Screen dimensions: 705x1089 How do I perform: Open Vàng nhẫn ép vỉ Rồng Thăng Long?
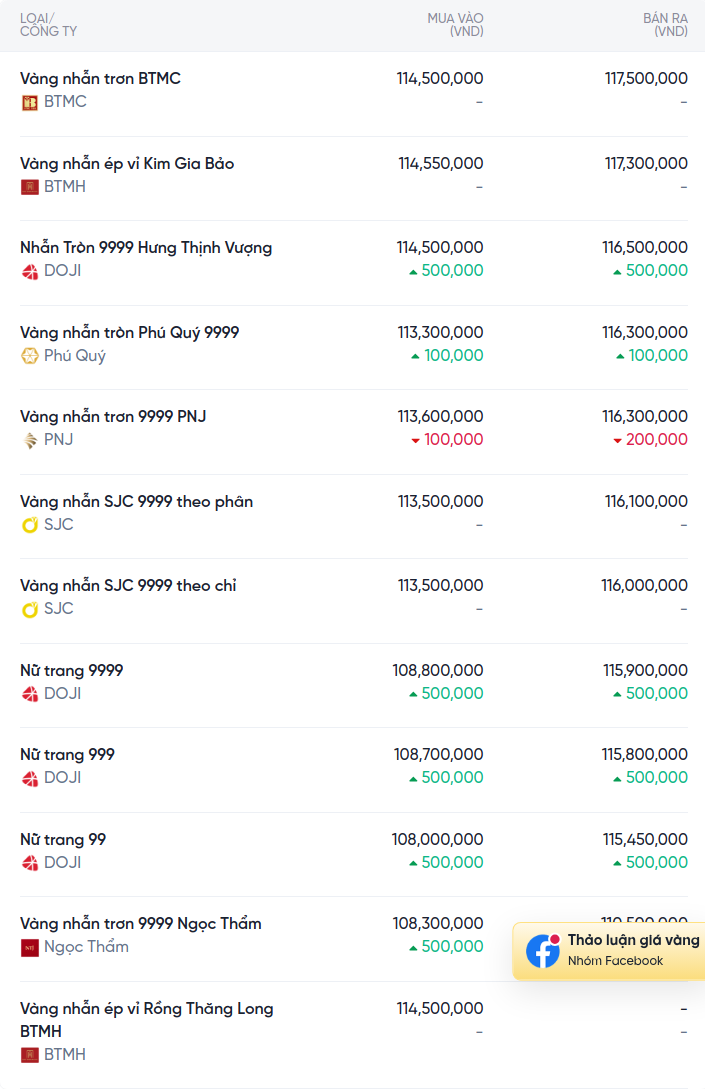[147, 1020]
